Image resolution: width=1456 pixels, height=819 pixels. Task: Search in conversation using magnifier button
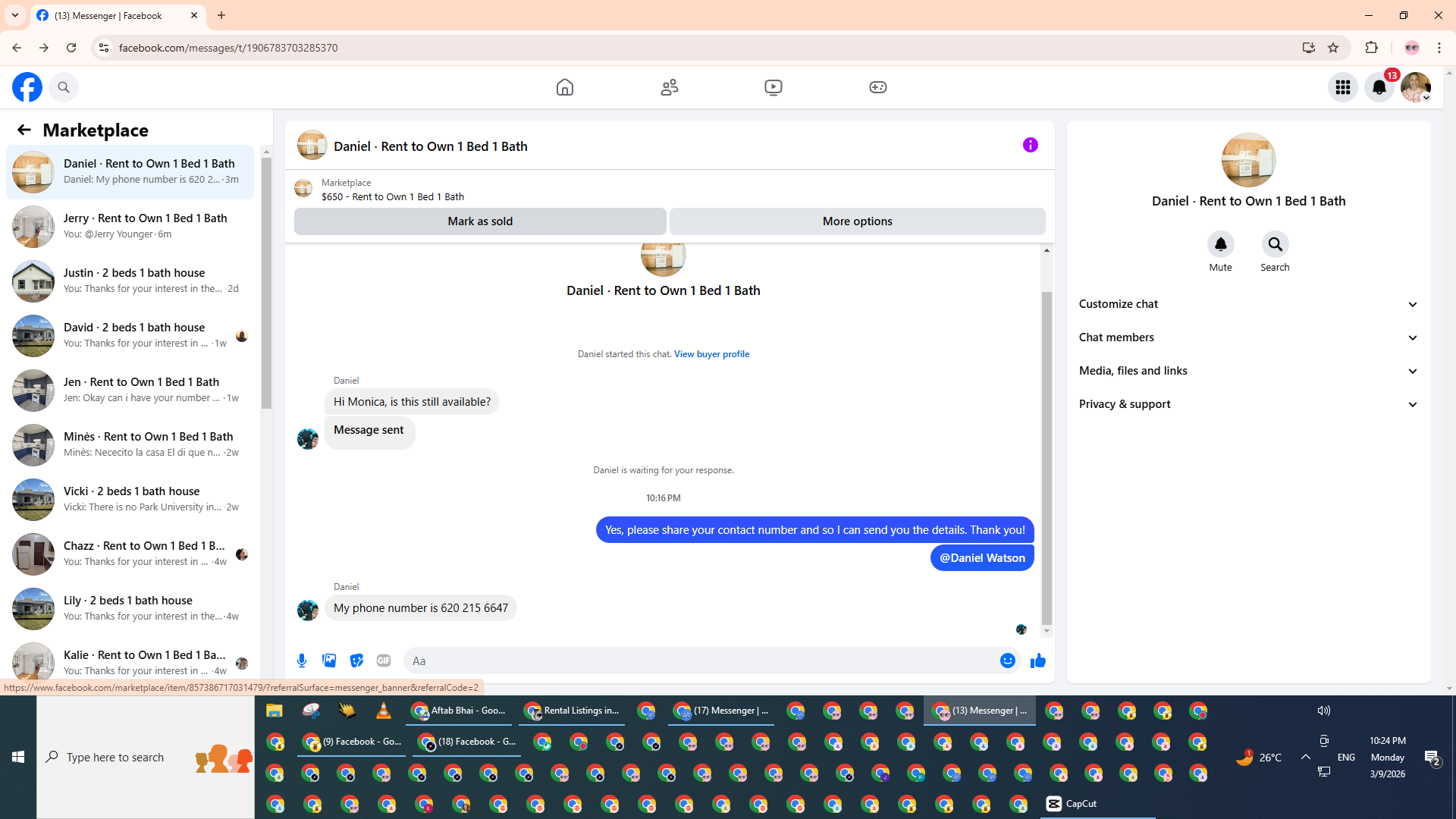pos(1275,244)
